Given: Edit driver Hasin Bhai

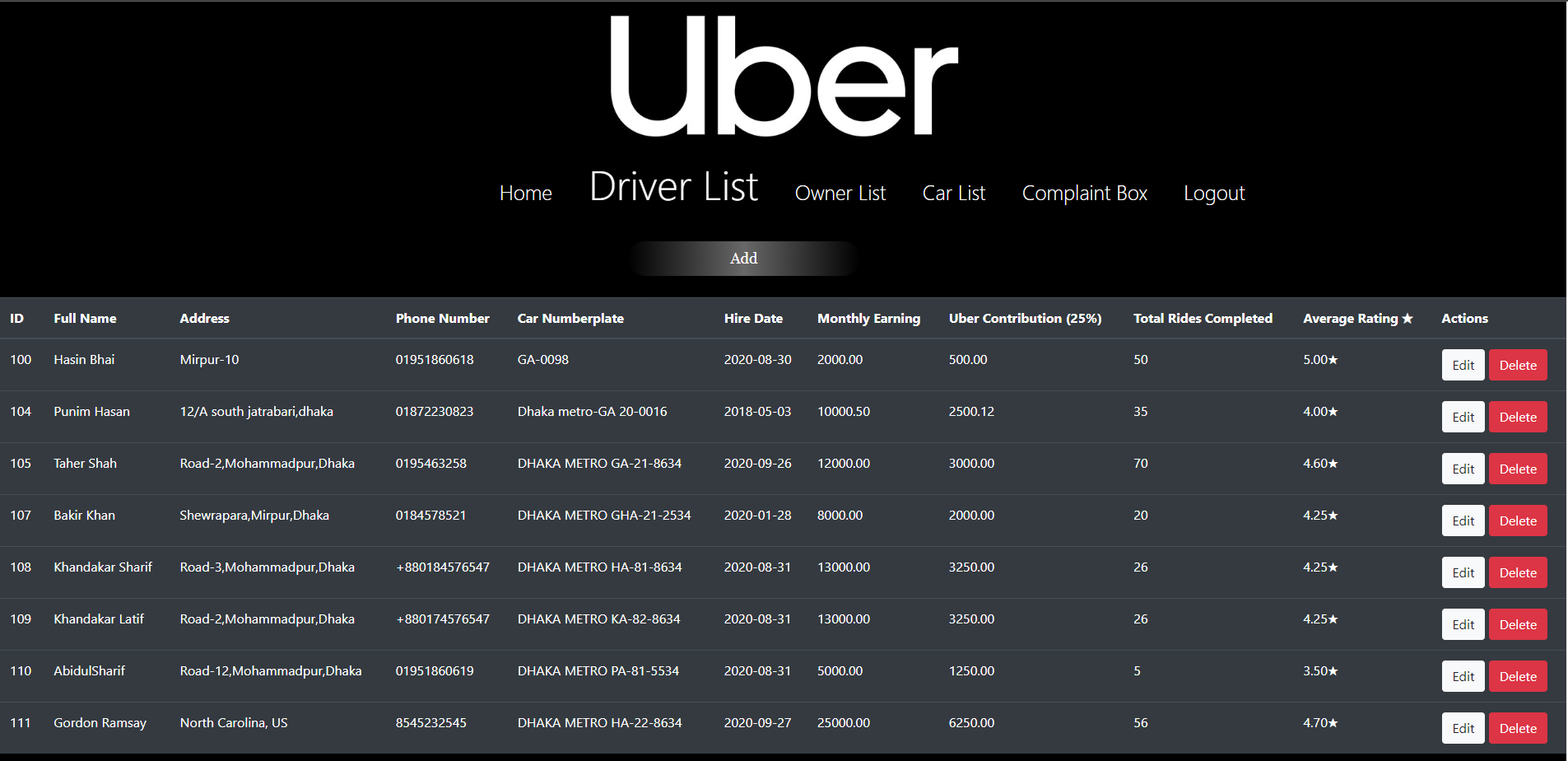Looking at the screenshot, I should [x=1463, y=365].
